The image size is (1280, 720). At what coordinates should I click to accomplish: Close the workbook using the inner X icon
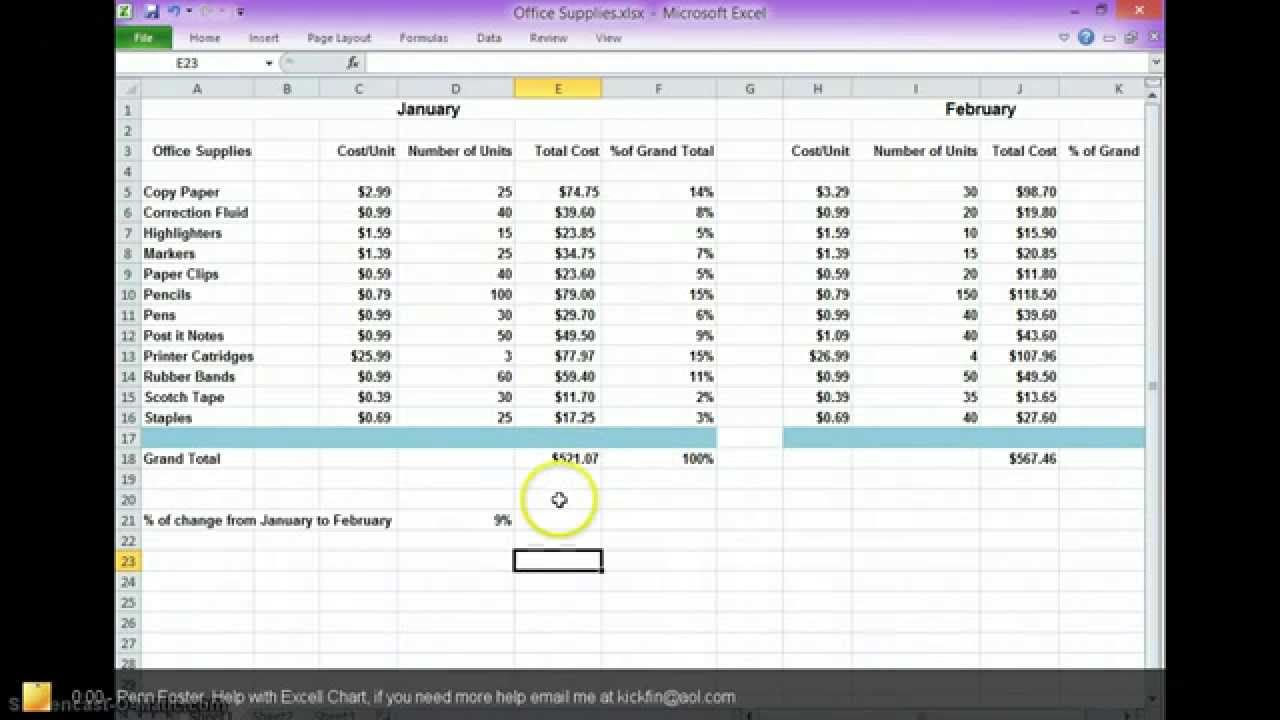click(x=1153, y=38)
